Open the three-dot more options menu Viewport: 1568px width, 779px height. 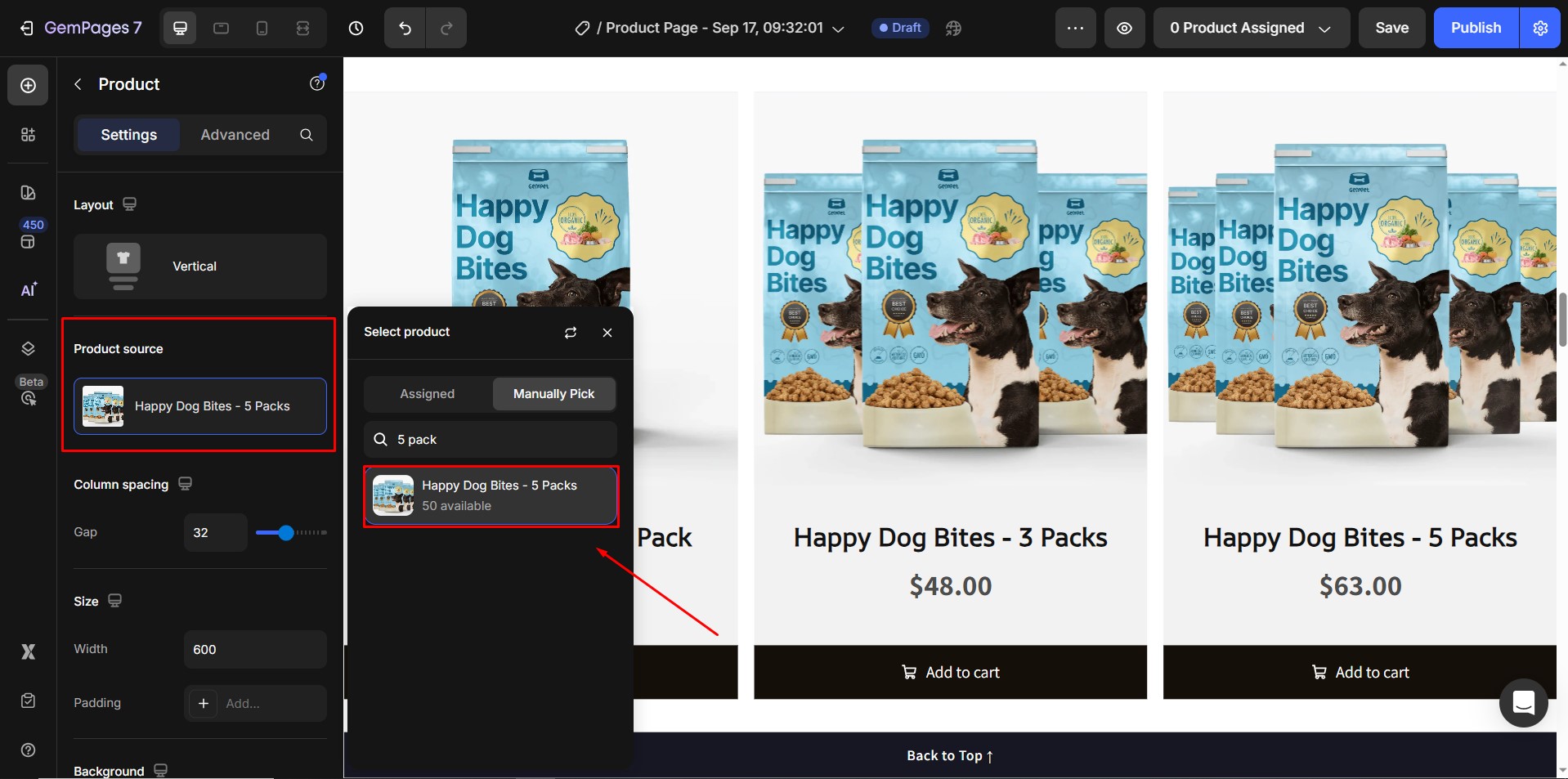1075,28
